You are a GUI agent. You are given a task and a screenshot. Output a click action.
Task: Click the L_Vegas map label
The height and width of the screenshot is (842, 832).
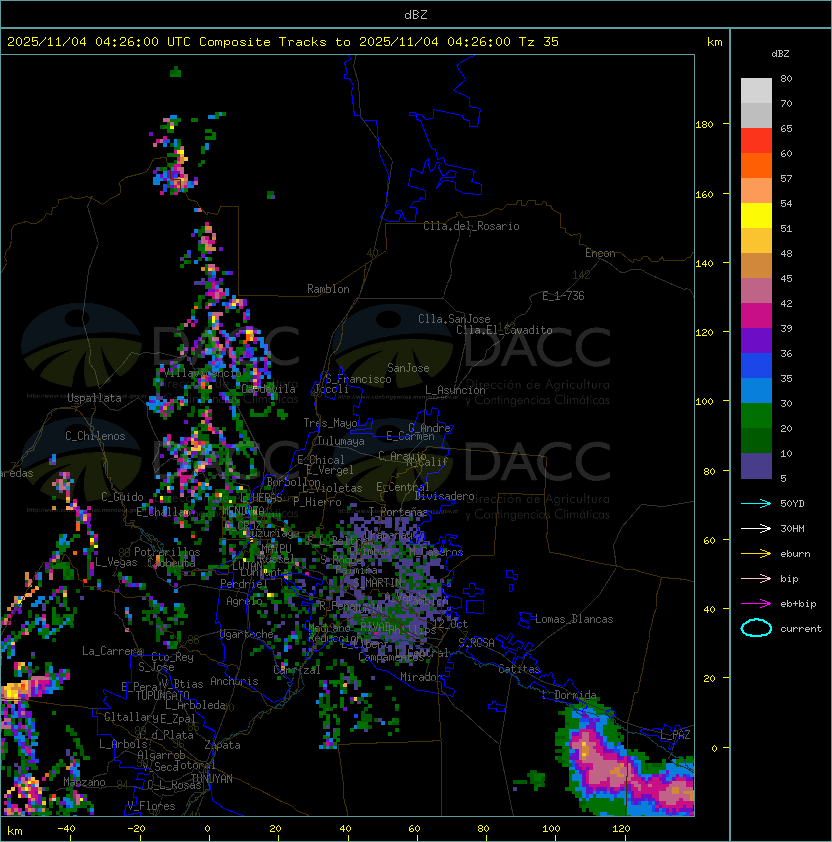pos(116,562)
